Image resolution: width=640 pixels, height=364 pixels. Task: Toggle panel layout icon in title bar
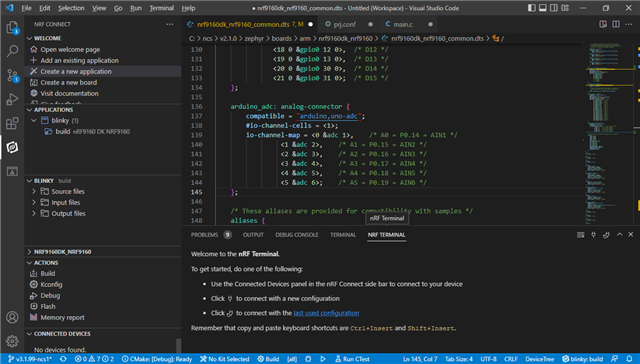click(542, 8)
